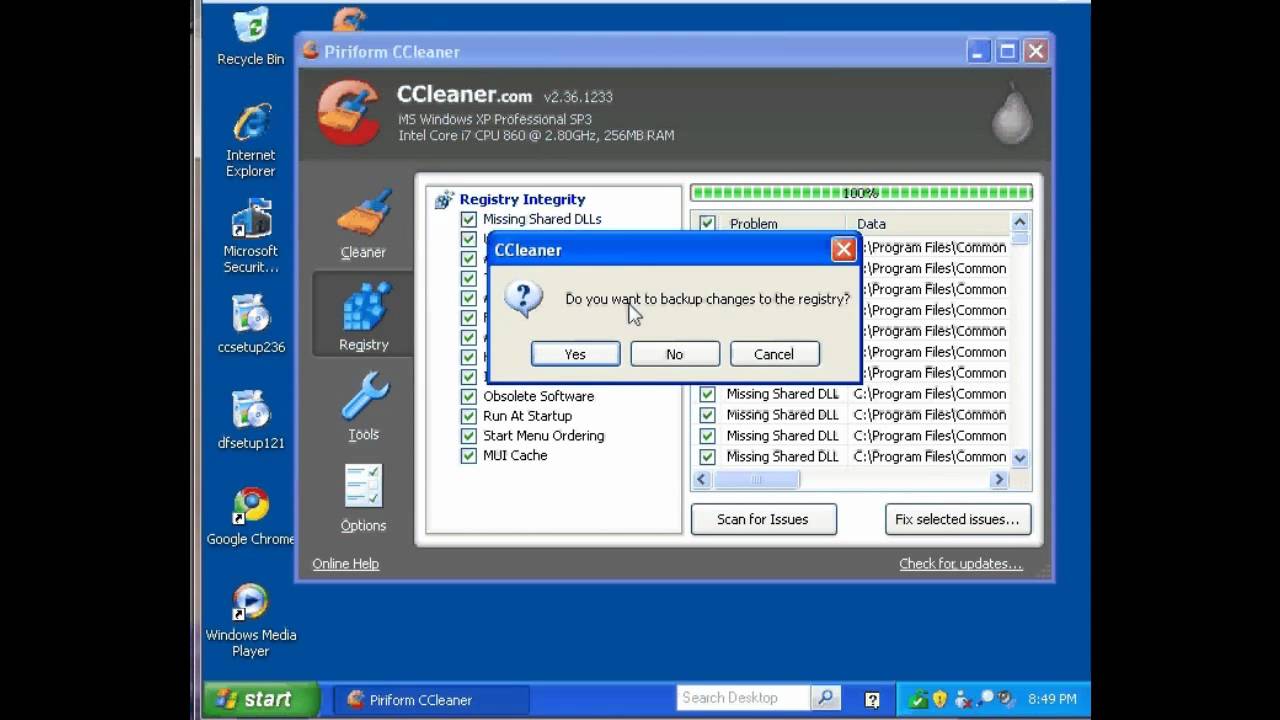The height and width of the screenshot is (720, 1280).
Task: Click the green 100% scan progress bar
Action: [x=861, y=193]
